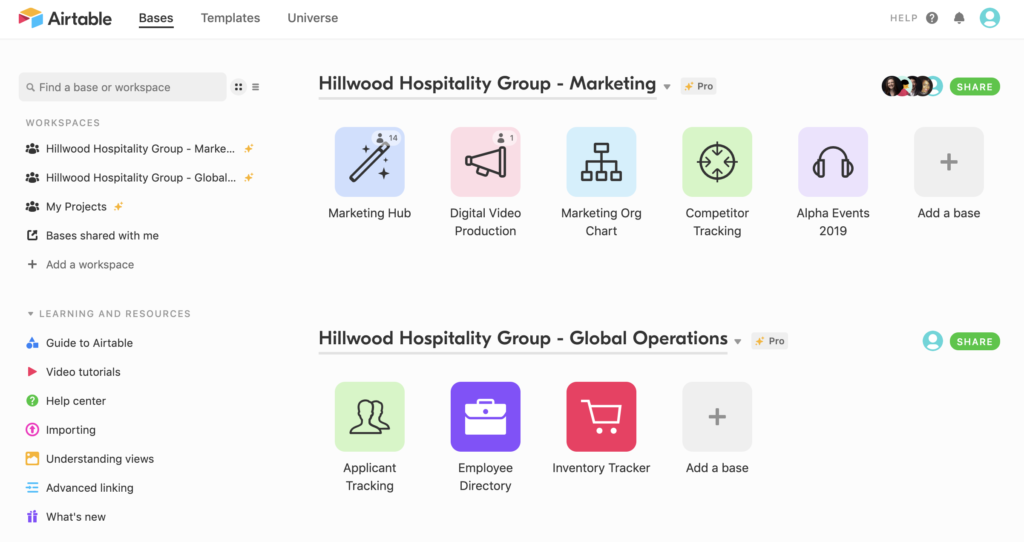Click the notifications bell icon
The image size is (1024, 542).
(960, 18)
